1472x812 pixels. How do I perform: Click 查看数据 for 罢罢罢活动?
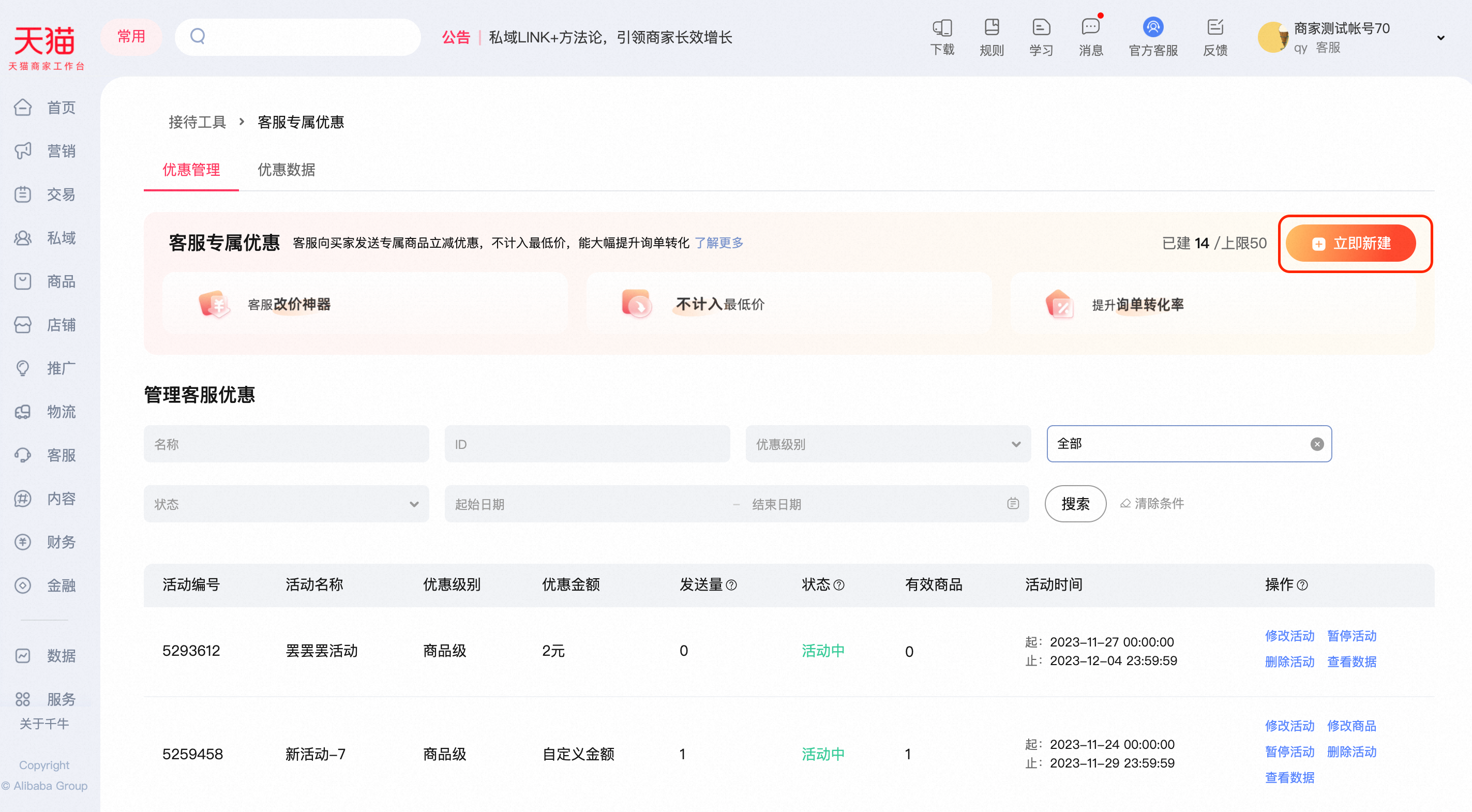tap(1351, 661)
